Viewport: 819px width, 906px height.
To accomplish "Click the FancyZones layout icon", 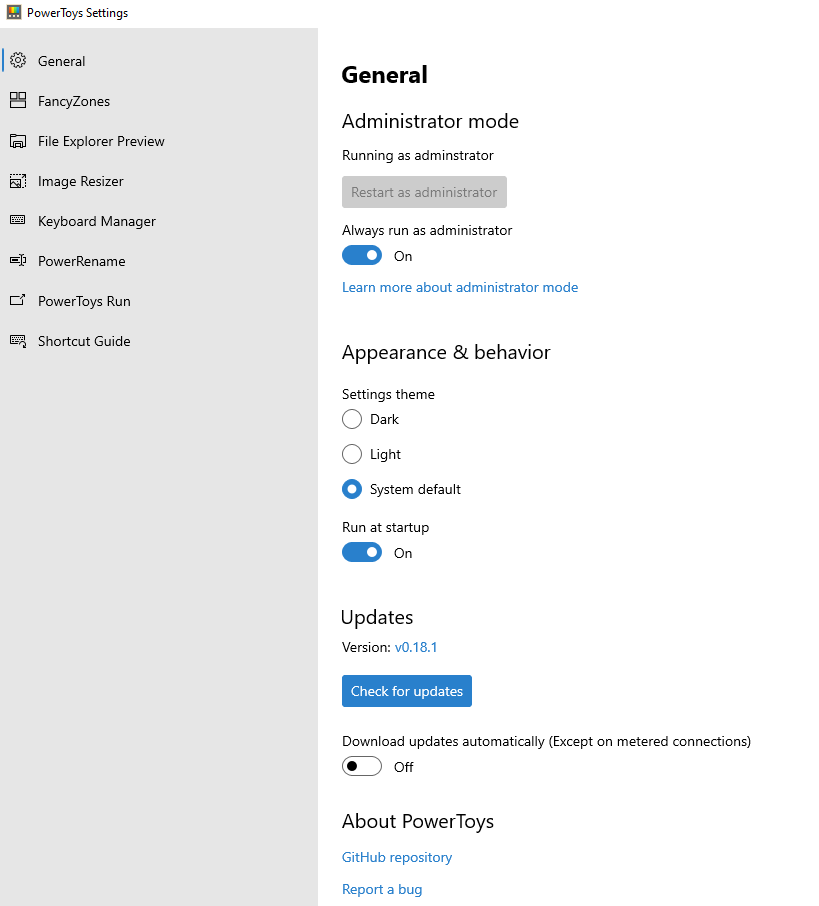I will 18,101.
